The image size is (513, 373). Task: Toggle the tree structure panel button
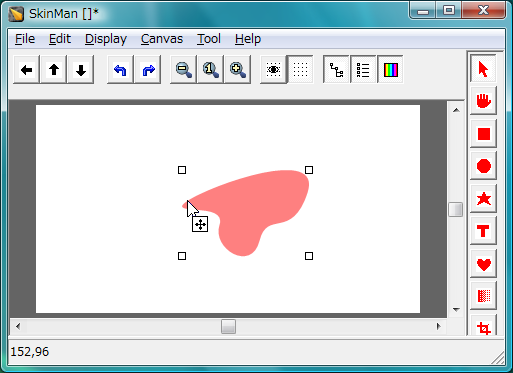tap(336, 70)
